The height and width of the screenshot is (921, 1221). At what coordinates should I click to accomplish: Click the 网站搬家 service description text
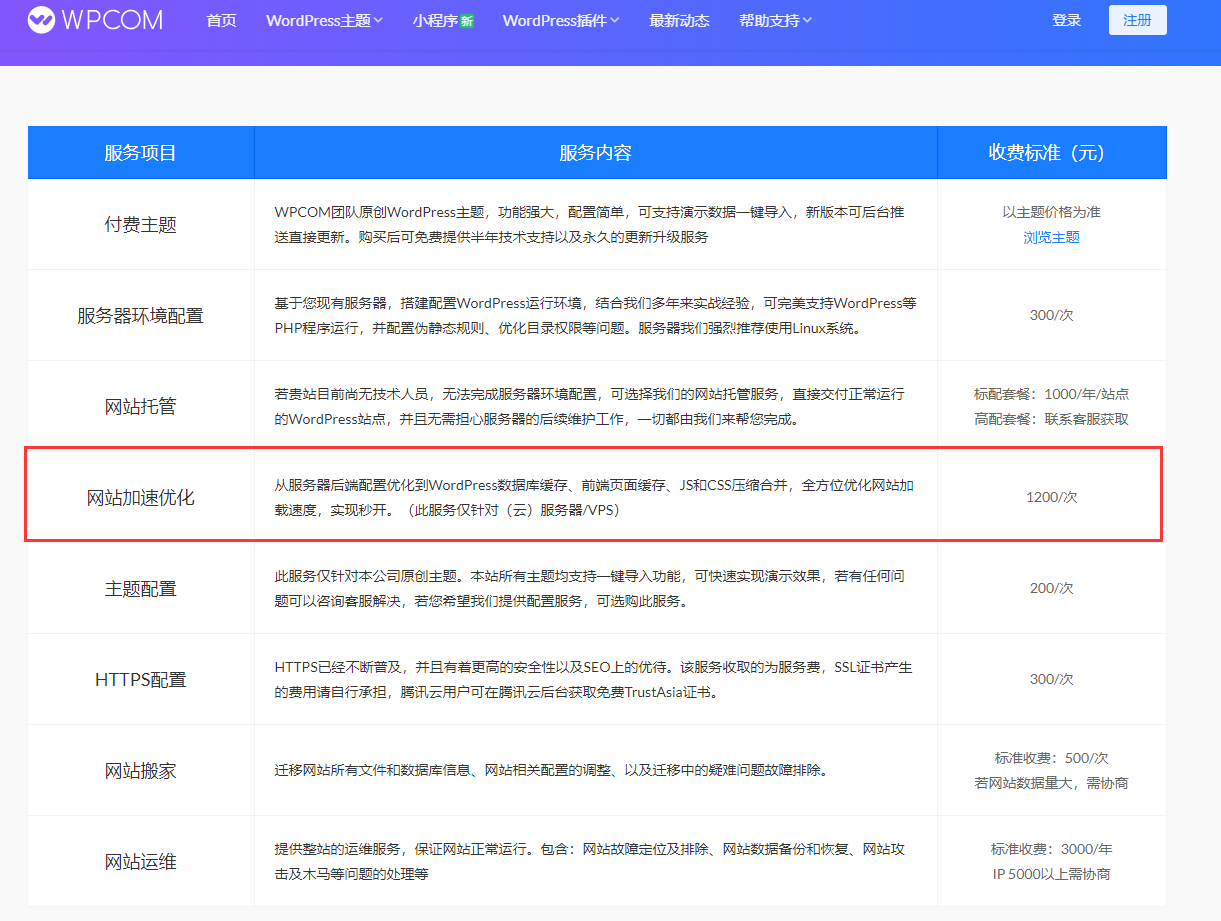[550, 771]
